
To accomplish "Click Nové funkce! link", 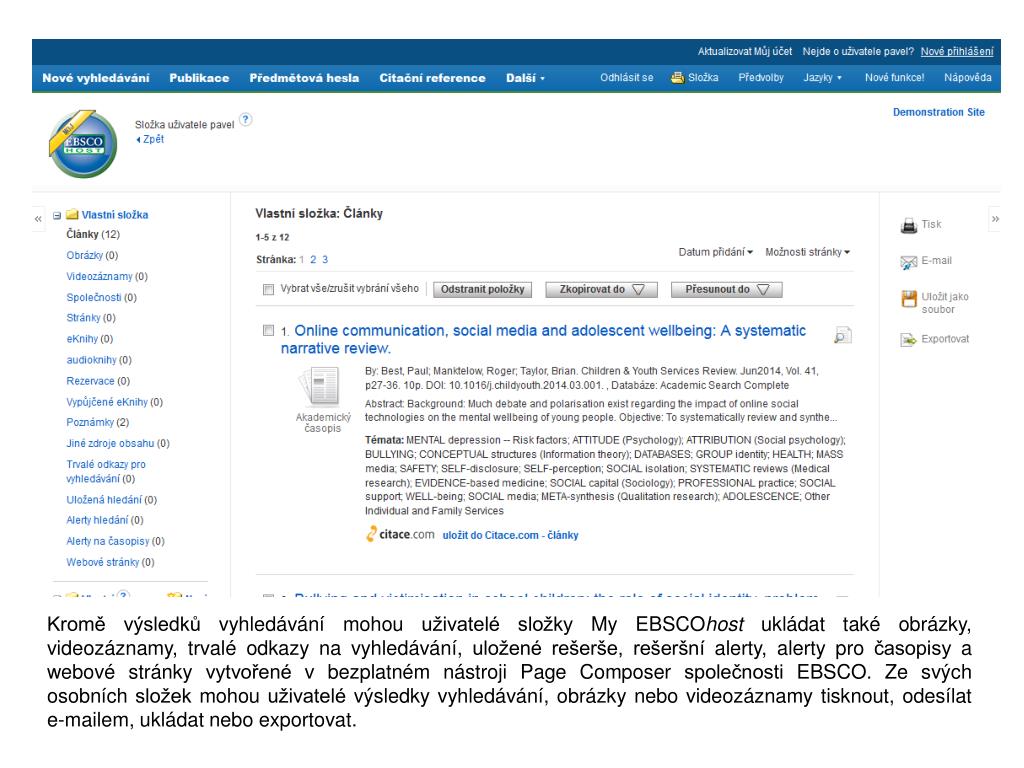I will click(x=894, y=78).
